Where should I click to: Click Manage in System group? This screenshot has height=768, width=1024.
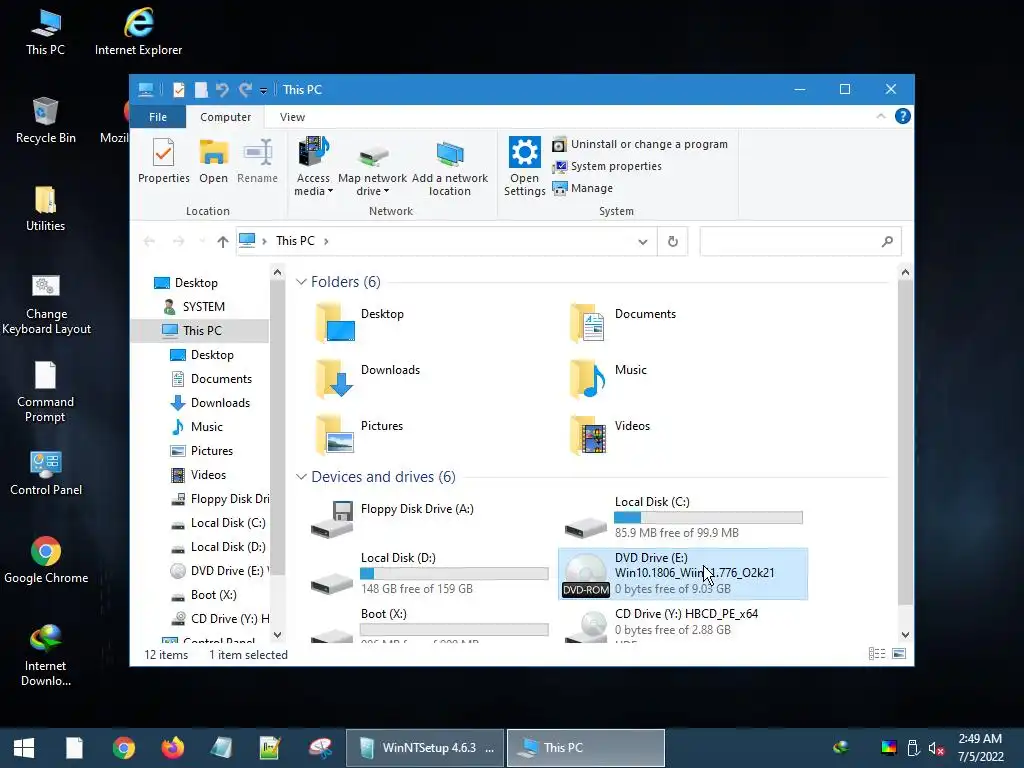click(x=583, y=188)
